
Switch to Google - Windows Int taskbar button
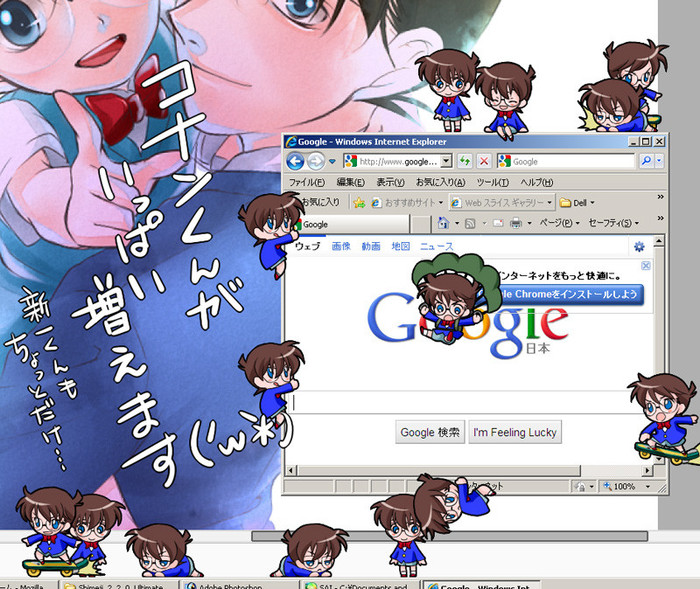pyautogui.click(x=481, y=585)
